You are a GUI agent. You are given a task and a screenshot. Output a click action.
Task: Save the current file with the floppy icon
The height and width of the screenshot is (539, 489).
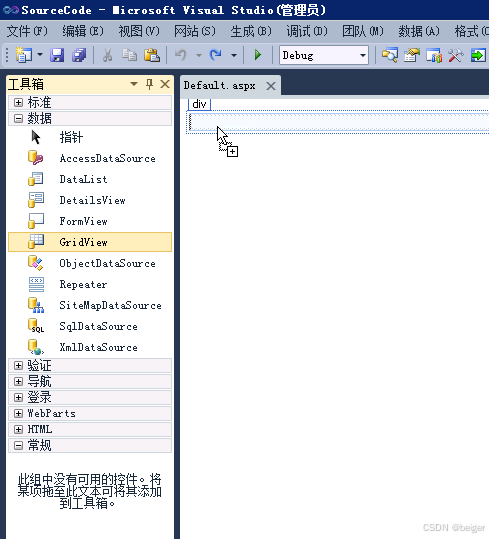(57, 55)
